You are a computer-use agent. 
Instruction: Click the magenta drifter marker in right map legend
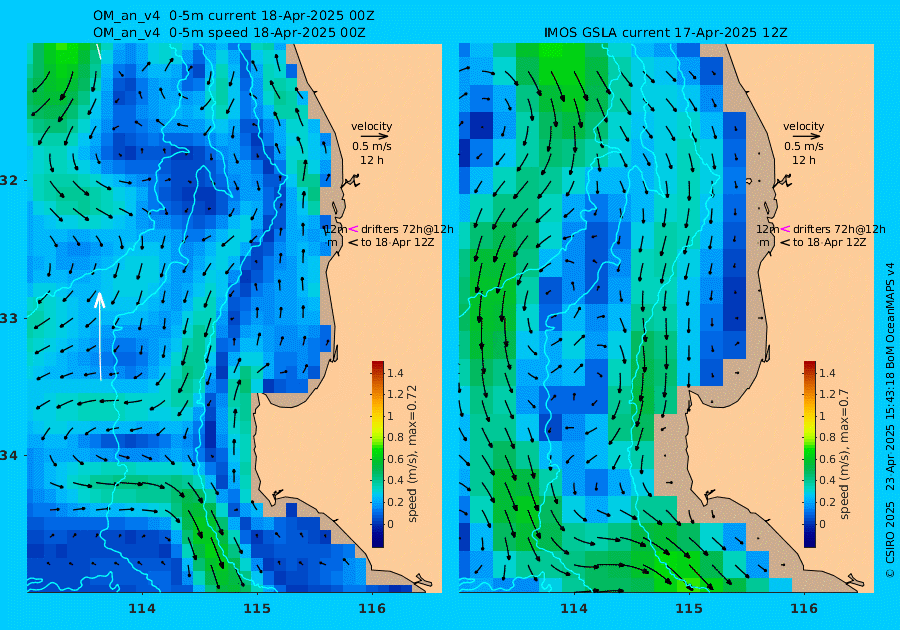point(785,229)
